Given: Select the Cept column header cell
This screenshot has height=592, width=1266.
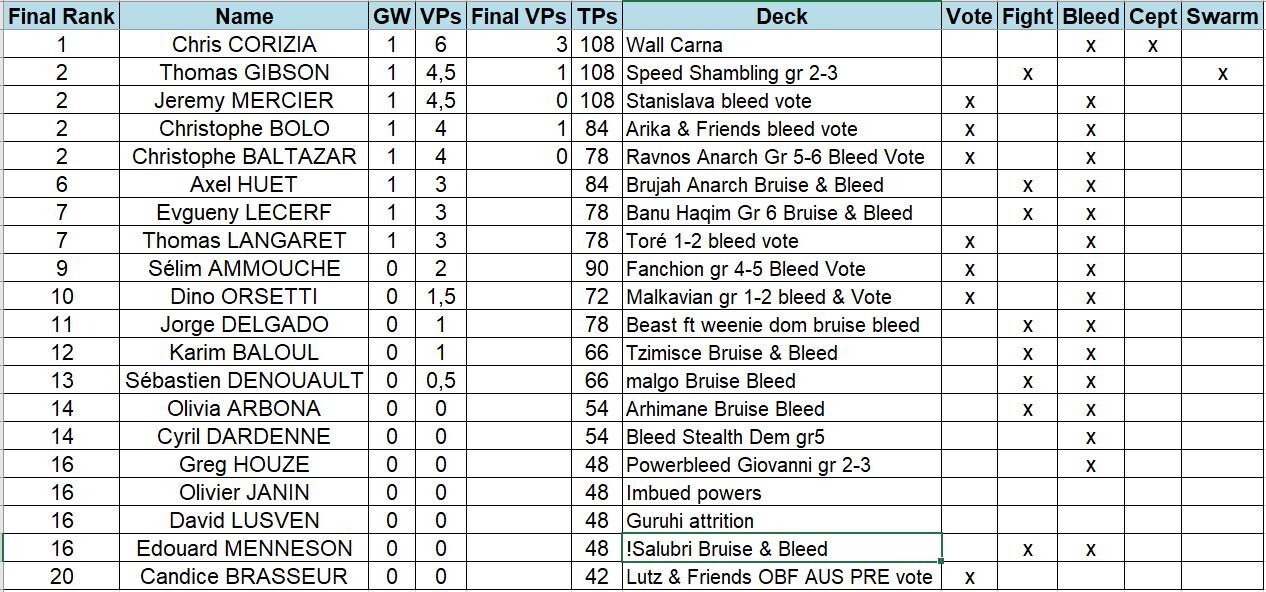Looking at the screenshot, I should click(1153, 16).
